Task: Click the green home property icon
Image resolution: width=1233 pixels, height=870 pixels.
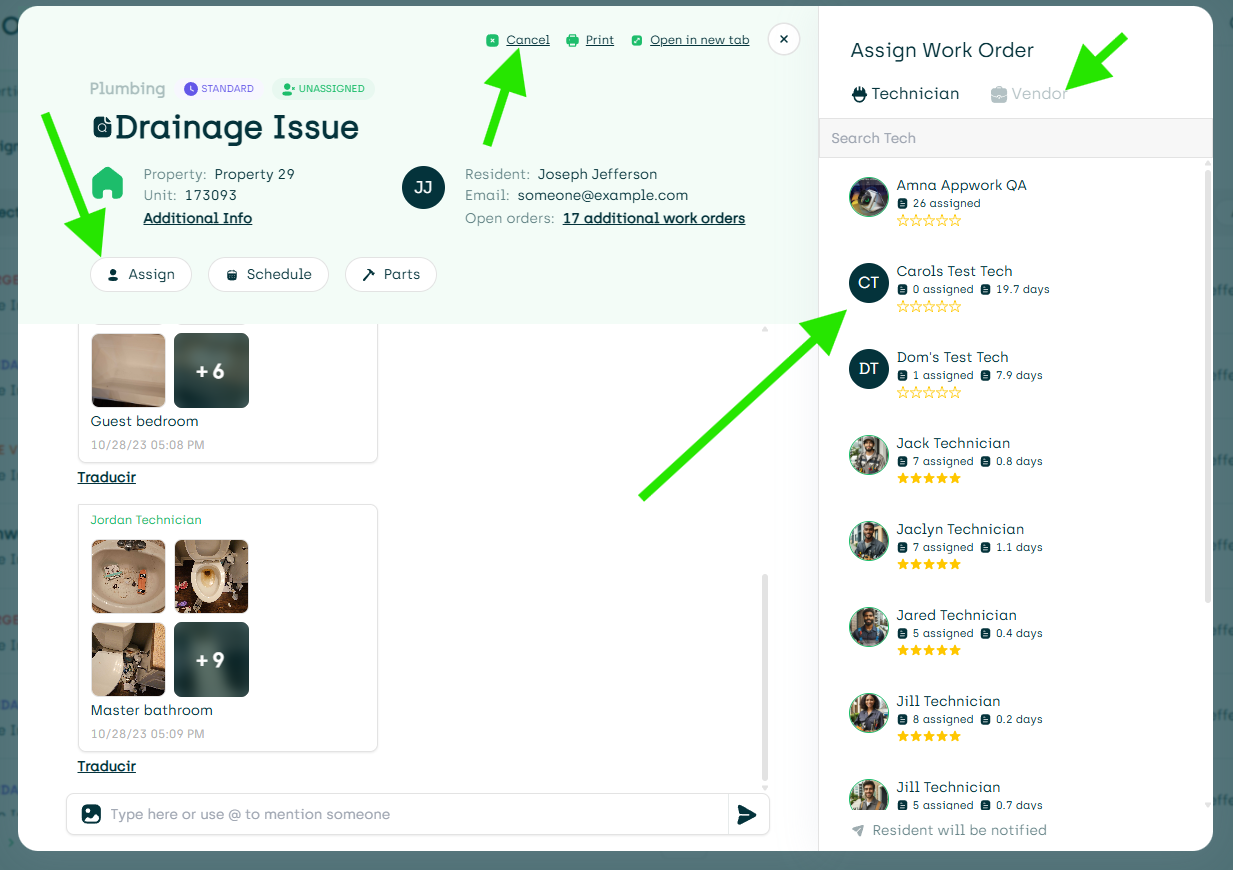Action: (x=107, y=184)
